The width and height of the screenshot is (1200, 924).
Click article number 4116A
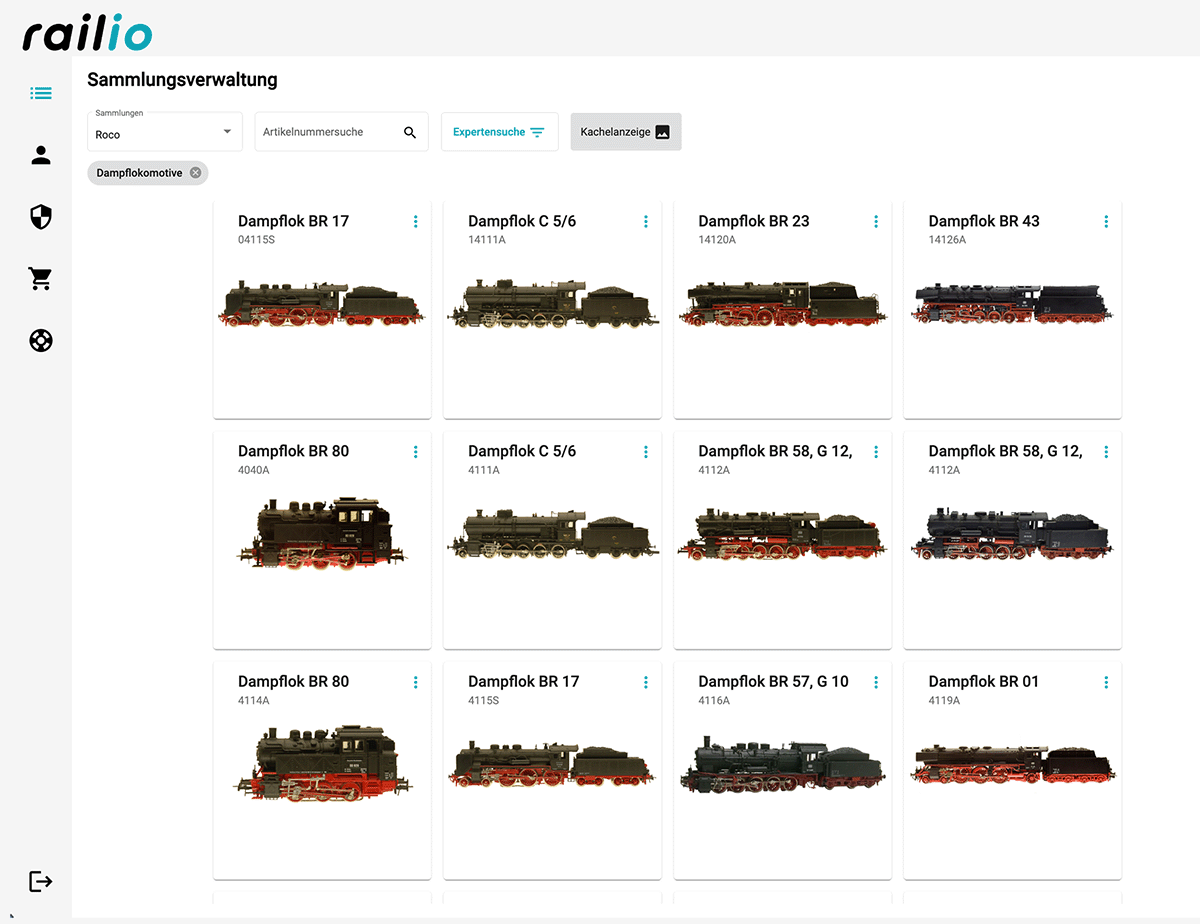714,700
